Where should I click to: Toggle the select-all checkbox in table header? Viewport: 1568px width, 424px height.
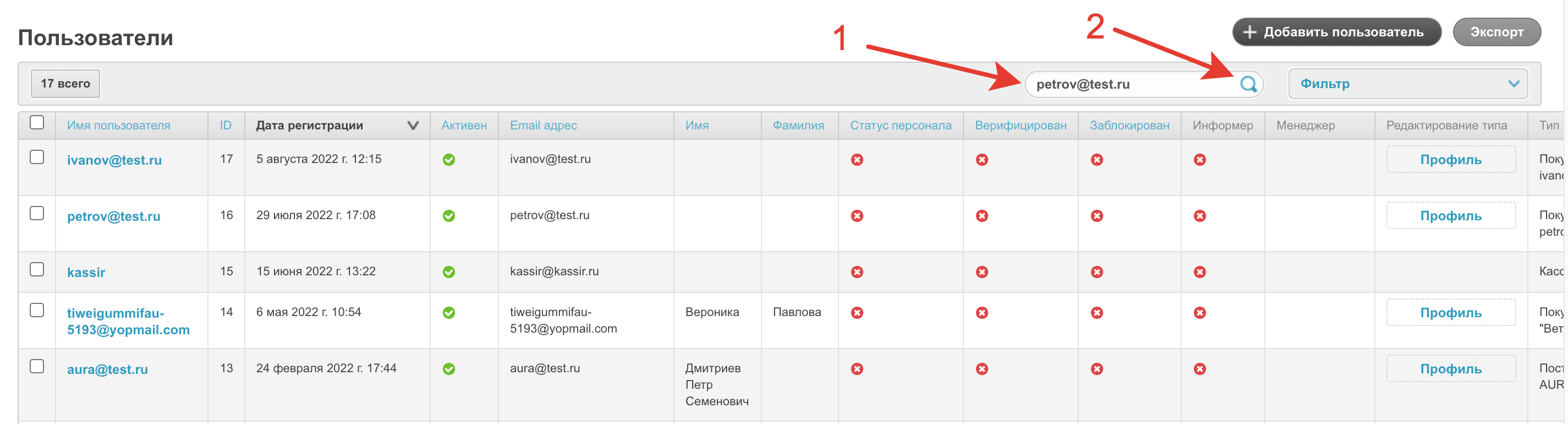[x=37, y=122]
